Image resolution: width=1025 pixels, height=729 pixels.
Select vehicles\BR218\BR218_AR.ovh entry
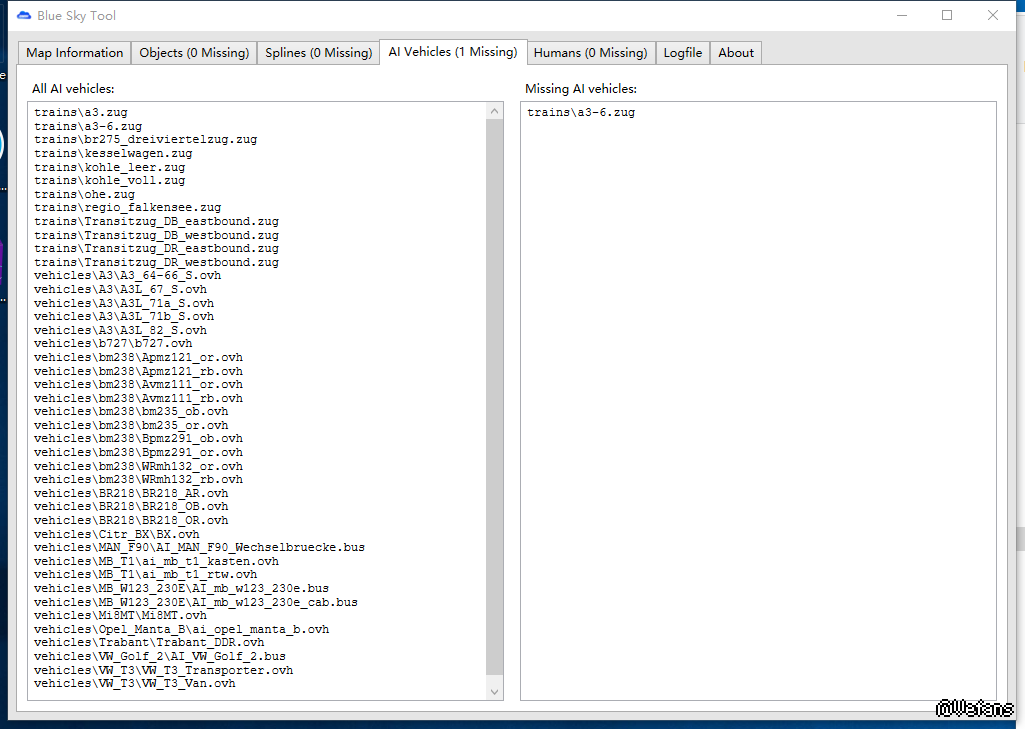[x=131, y=494]
